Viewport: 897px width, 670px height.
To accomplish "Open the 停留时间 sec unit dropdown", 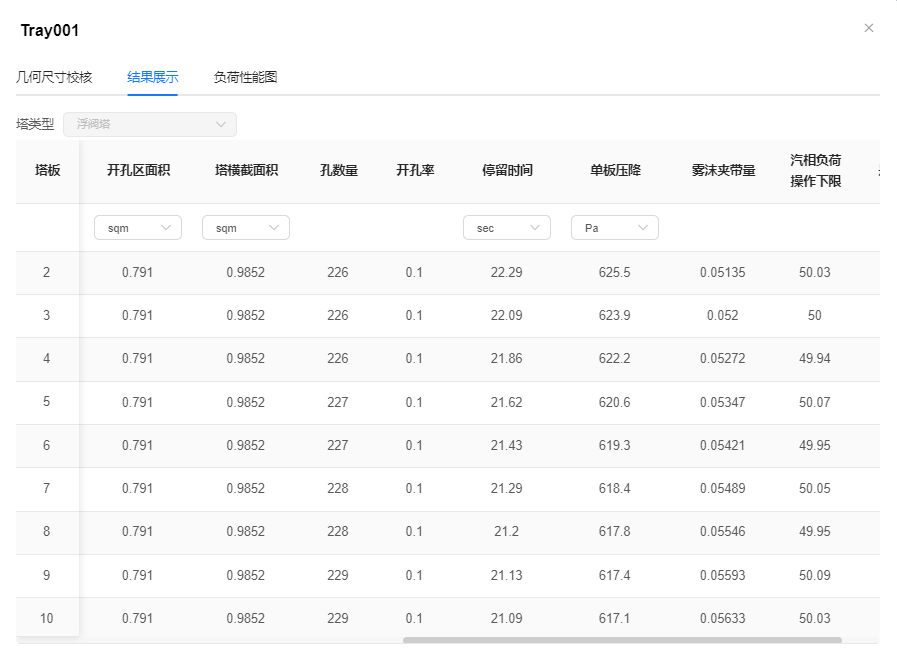I will coord(507,228).
